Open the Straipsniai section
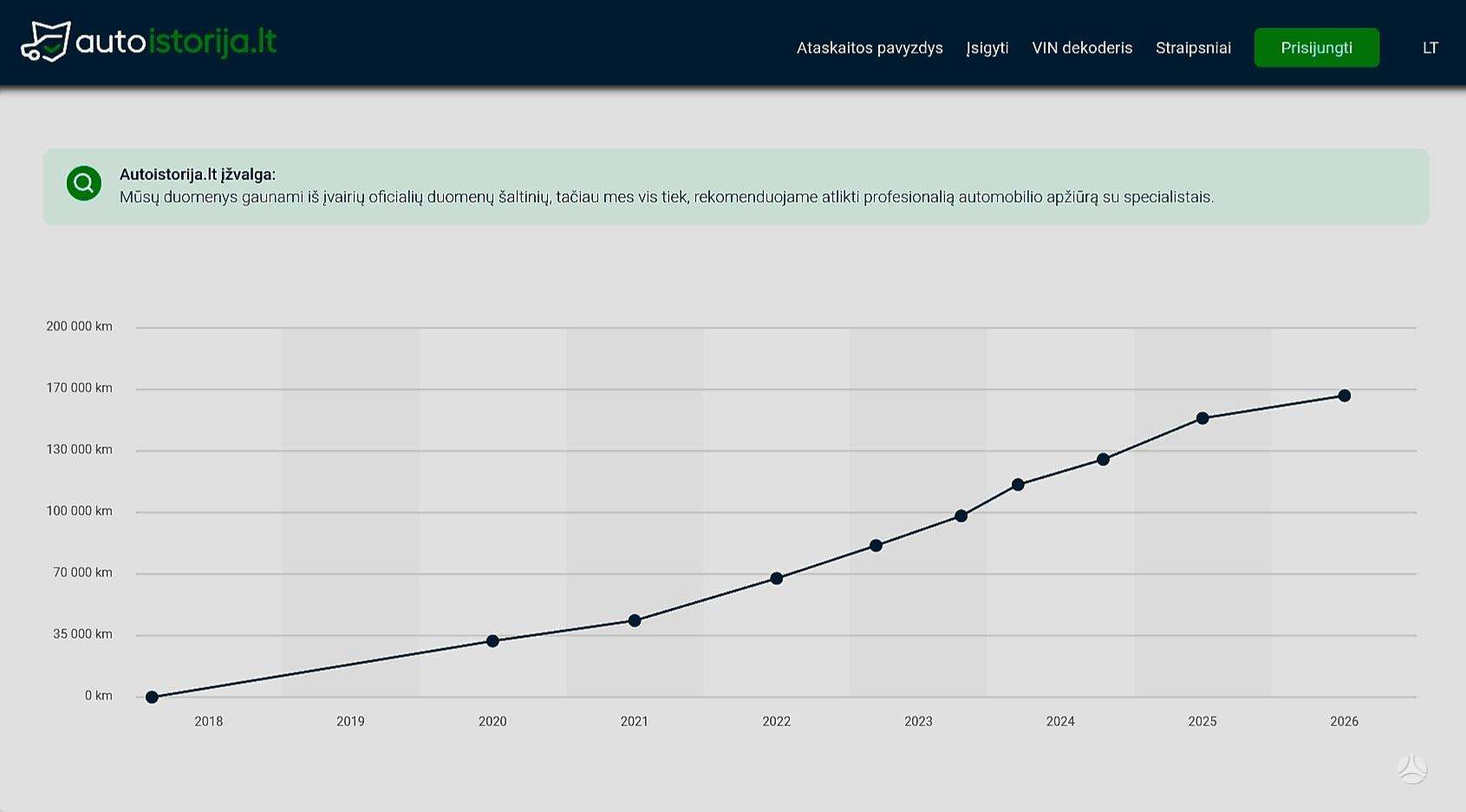This screenshot has width=1466, height=812. [x=1193, y=48]
